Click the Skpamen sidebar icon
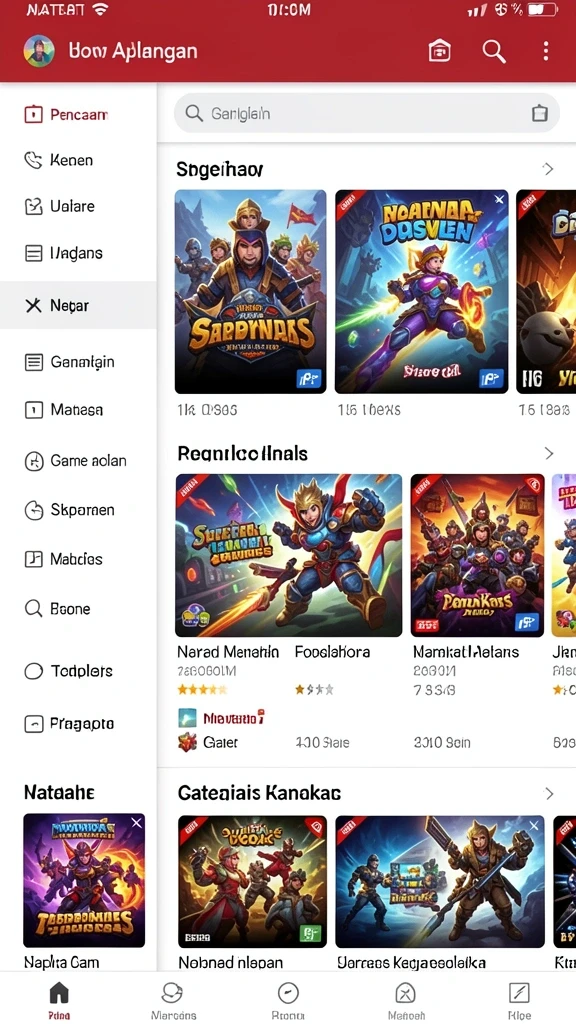The height and width of the screenshot is (1024, 576). click(33, 510)
